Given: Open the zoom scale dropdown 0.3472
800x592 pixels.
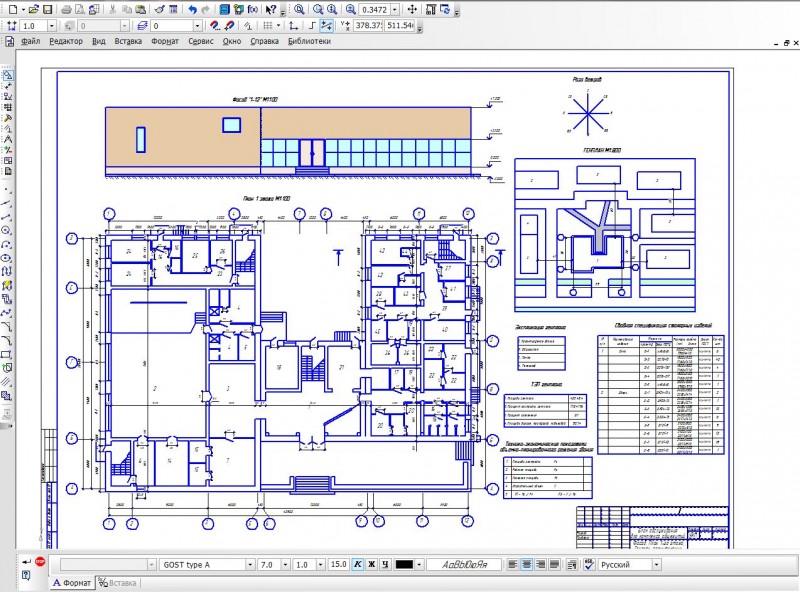Looking at the screenshot, I should tap(395, 10).
